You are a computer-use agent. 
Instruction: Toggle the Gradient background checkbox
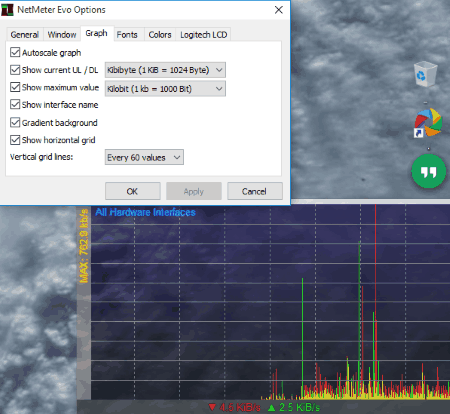click(x=15, y=122)
